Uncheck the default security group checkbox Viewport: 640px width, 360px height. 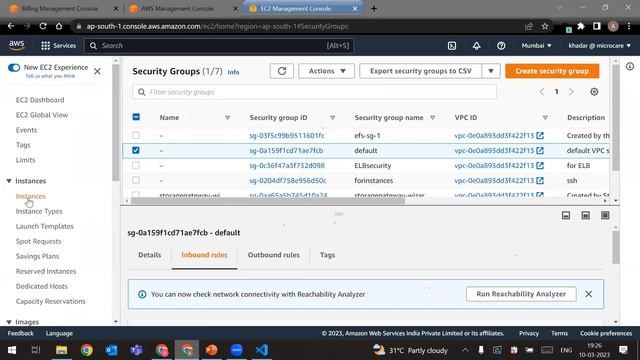tap(136, 150)
